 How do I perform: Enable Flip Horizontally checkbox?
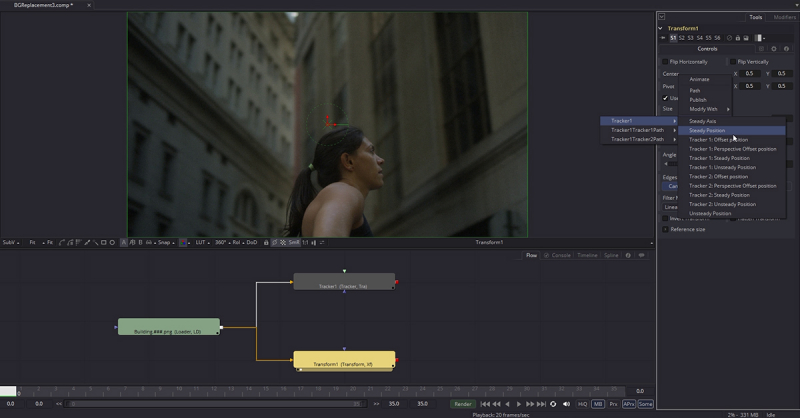point(666,61)
